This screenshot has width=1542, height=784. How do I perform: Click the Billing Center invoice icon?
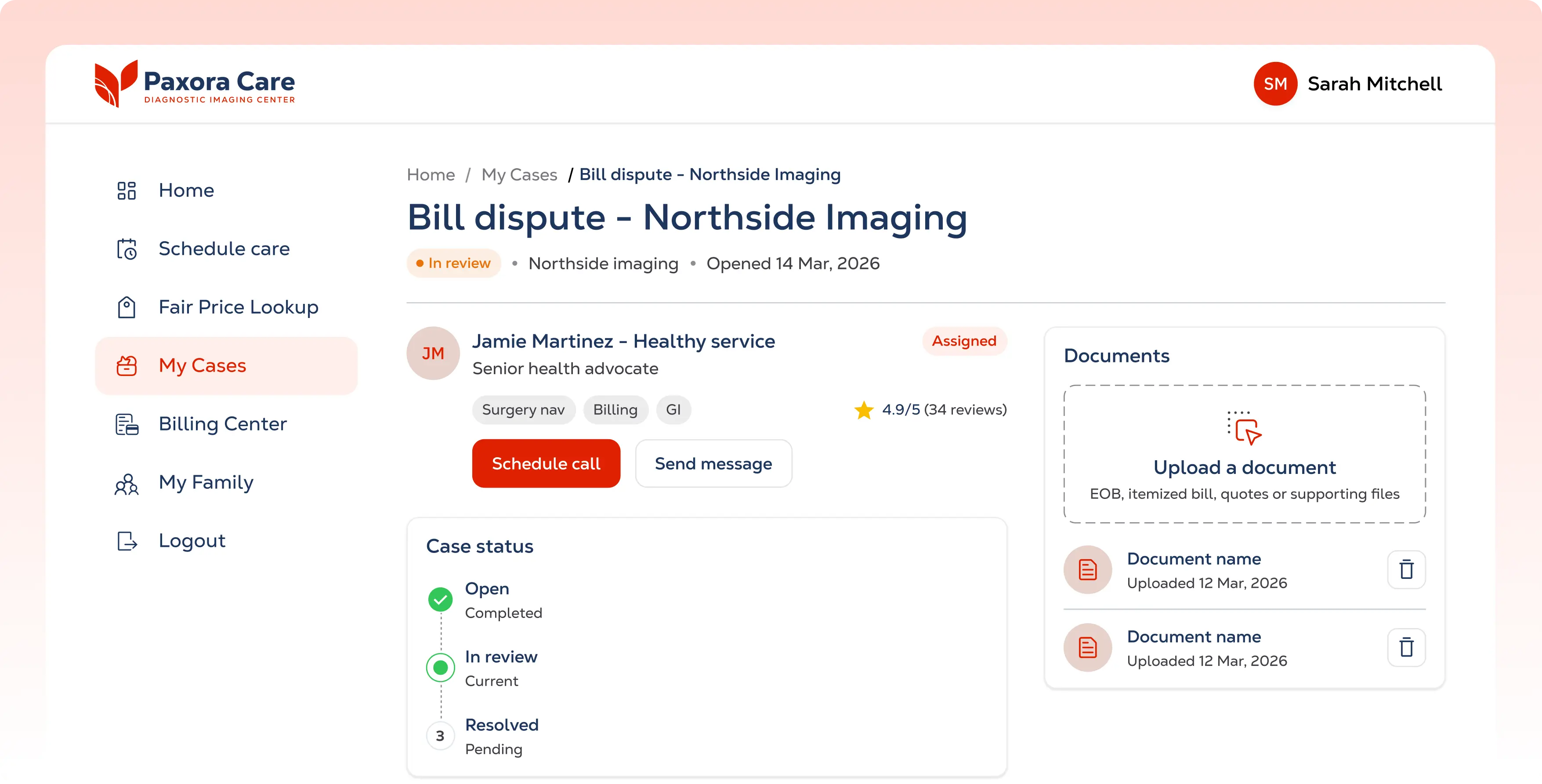[127, 424]
